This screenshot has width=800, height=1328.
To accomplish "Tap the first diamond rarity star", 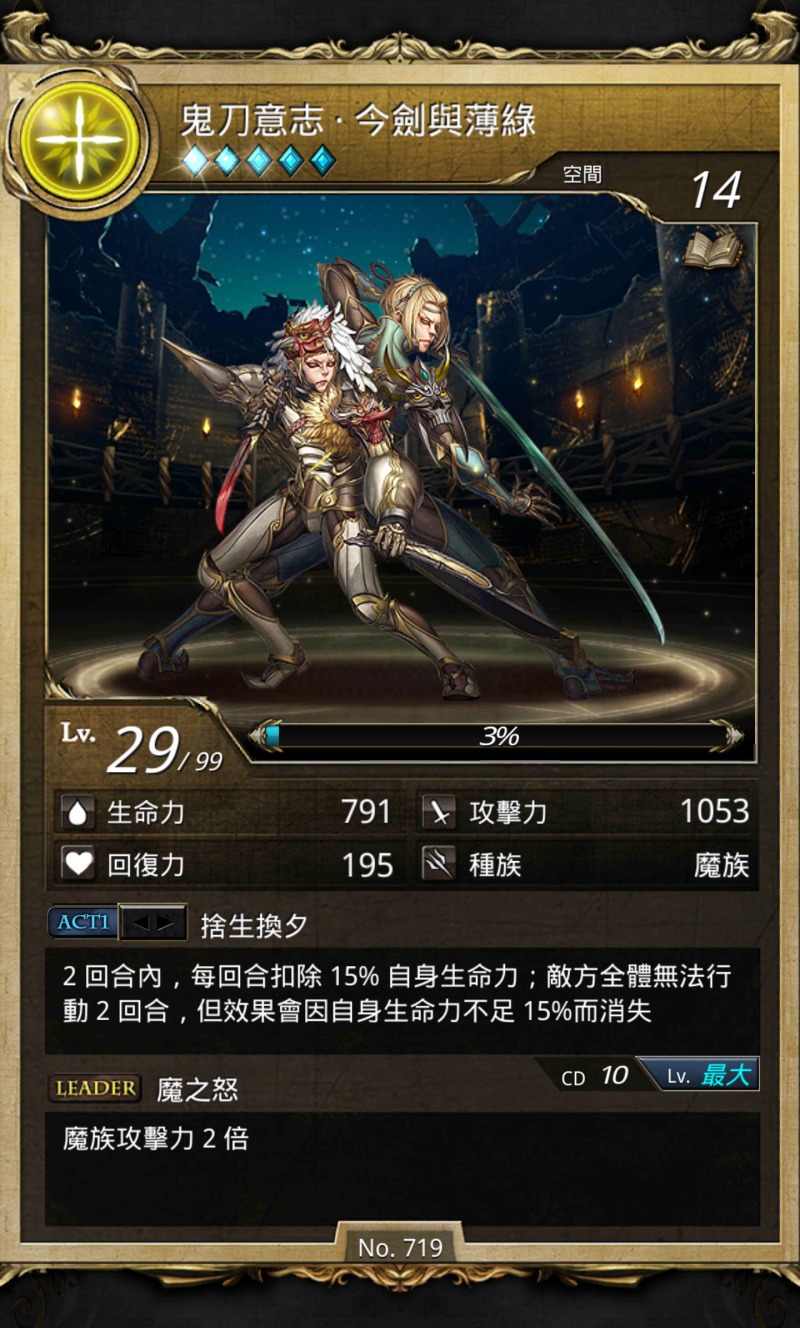I will point(195,161).
